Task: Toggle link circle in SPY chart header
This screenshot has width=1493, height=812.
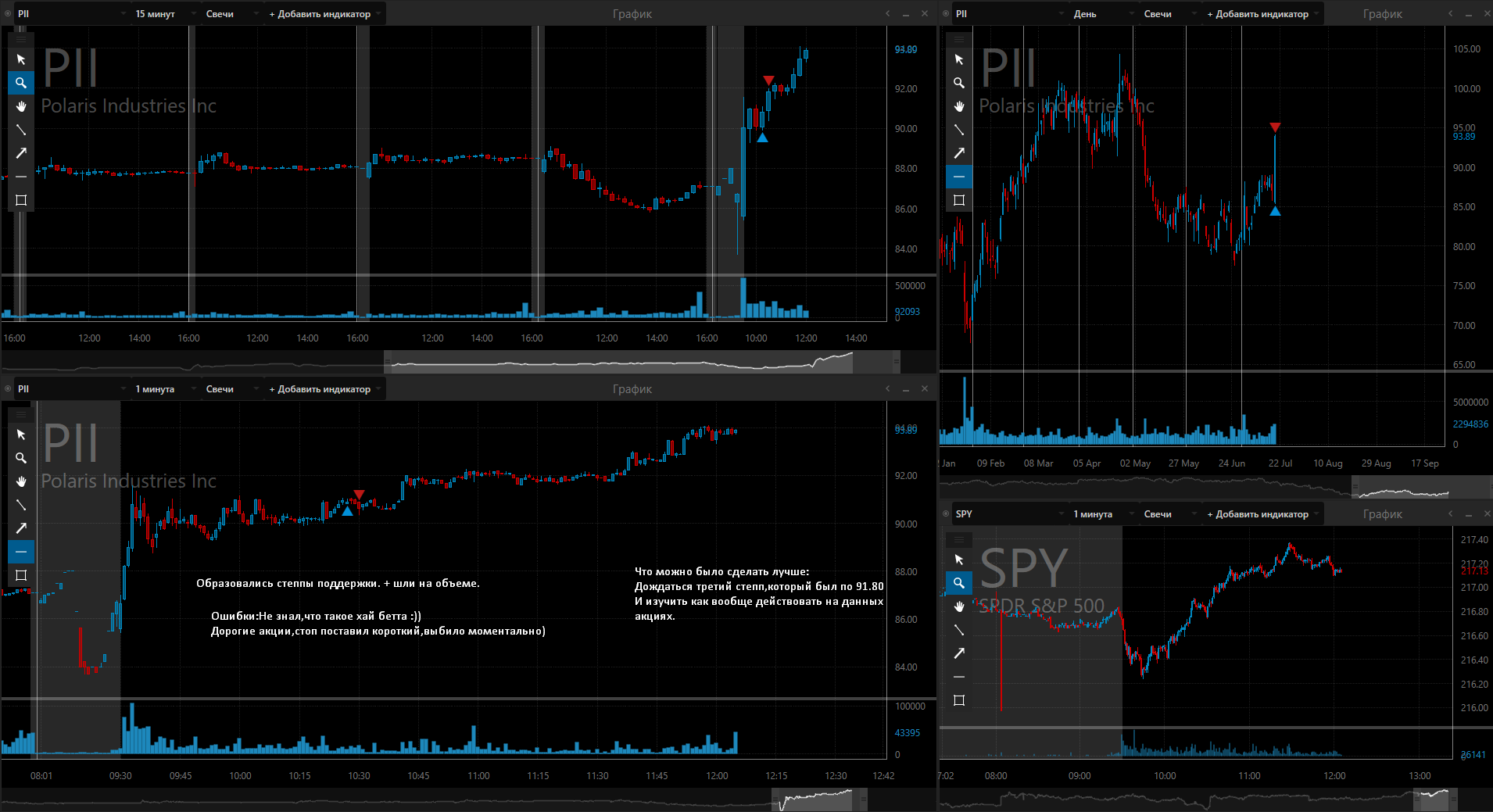Action: click(946, 513)
